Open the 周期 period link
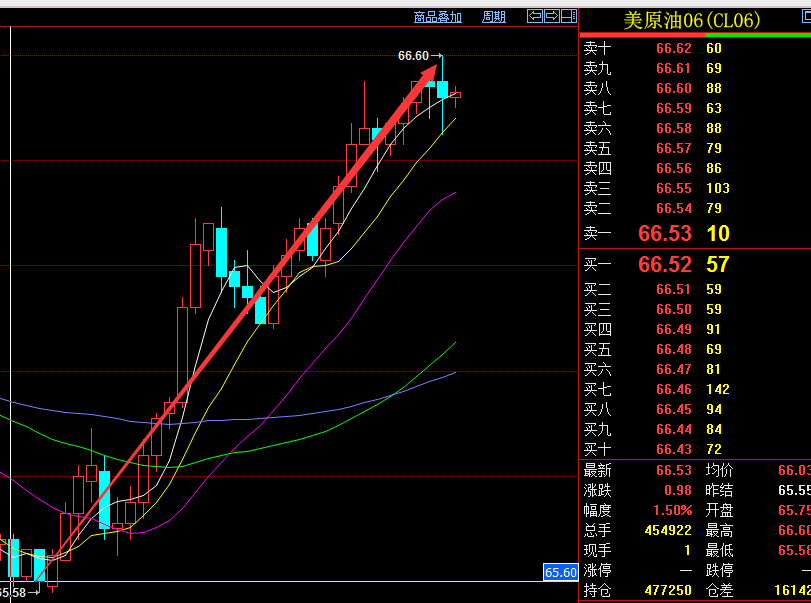811x603 pixels. 493,17
